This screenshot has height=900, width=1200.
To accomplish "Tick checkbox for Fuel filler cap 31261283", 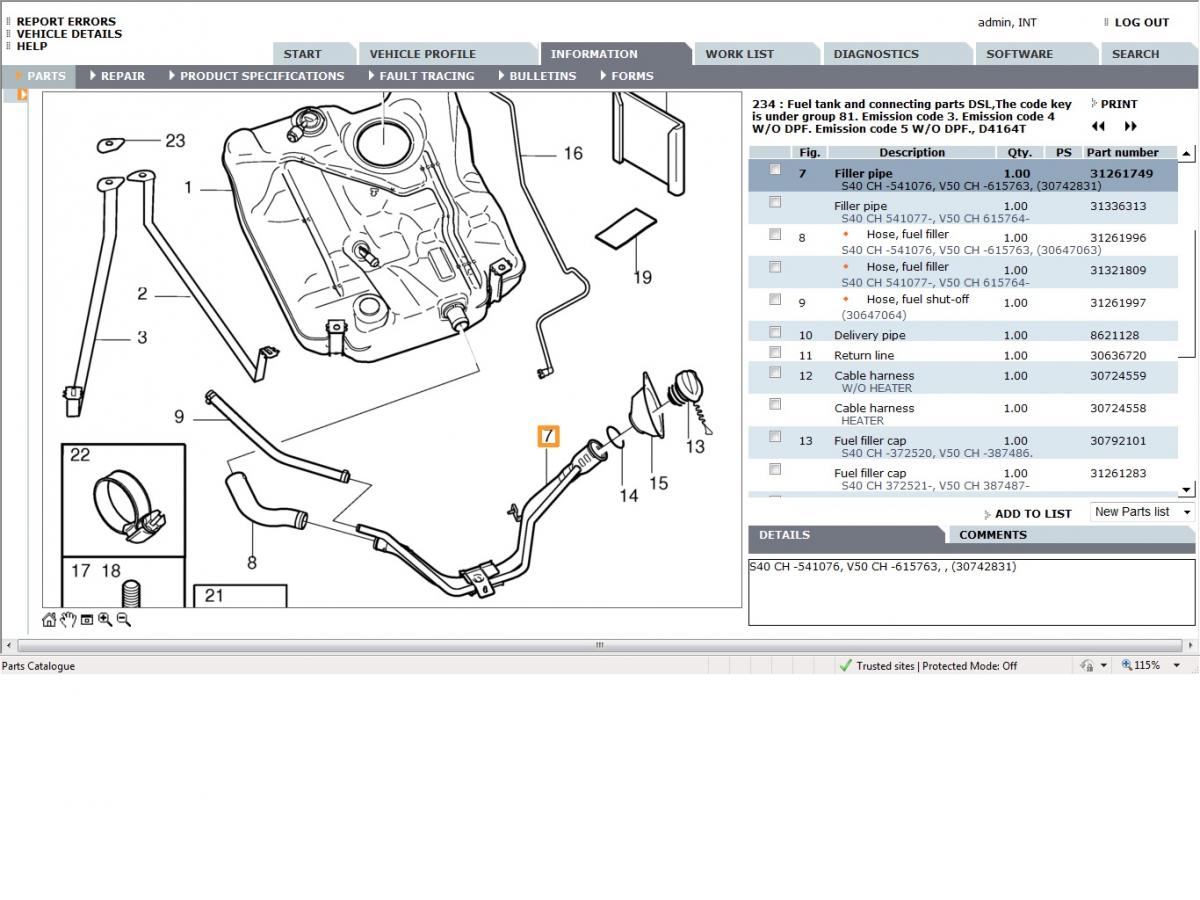I will [x=775, y=469].
